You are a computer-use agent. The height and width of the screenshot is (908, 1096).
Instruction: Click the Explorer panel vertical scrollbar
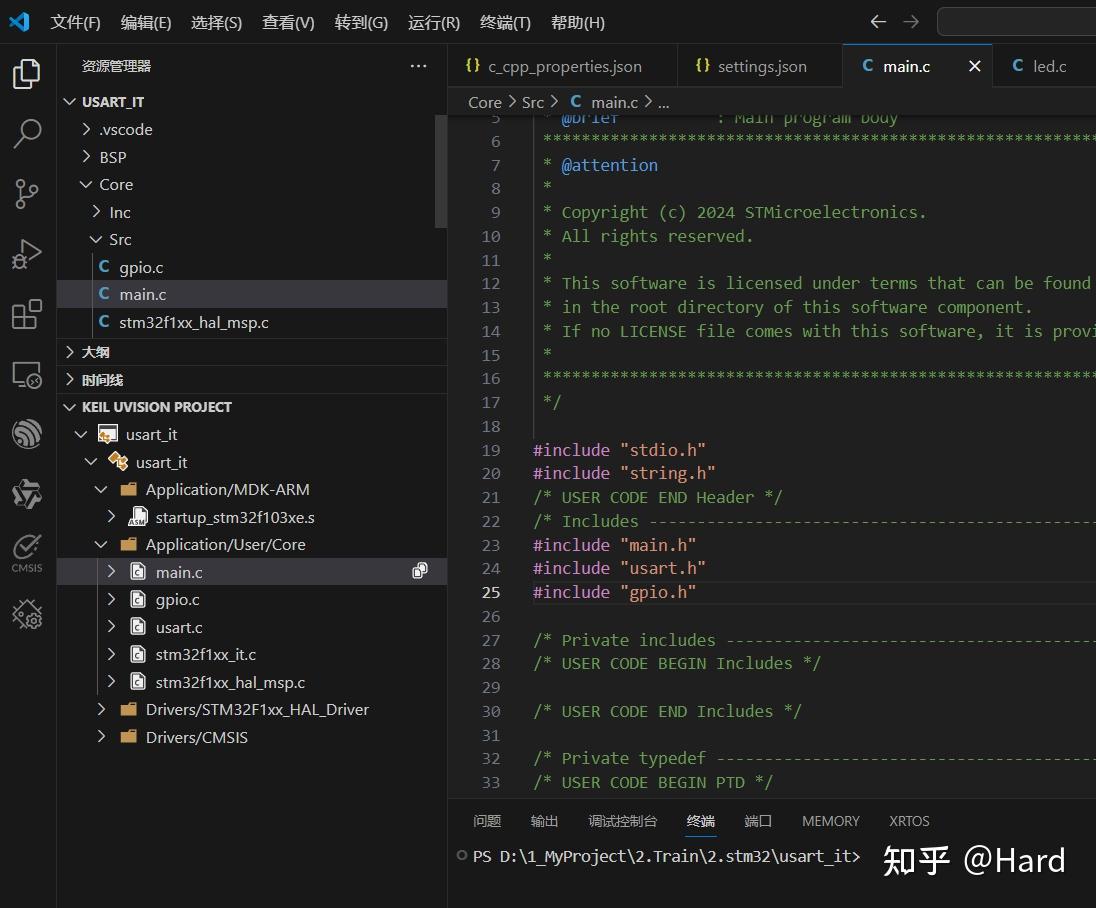click(x=441, y=170)
